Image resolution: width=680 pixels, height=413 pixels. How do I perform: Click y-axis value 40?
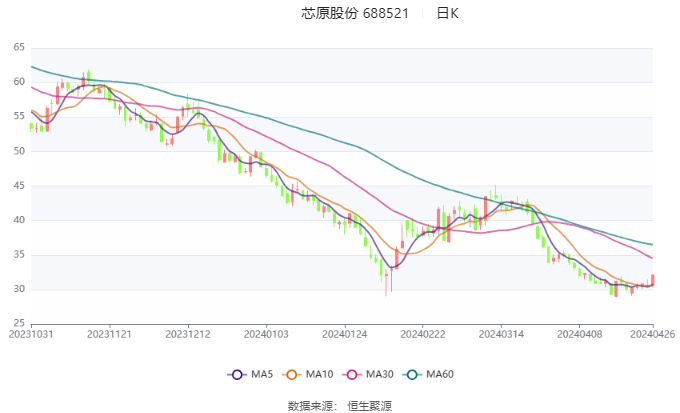tap(19, 220)
